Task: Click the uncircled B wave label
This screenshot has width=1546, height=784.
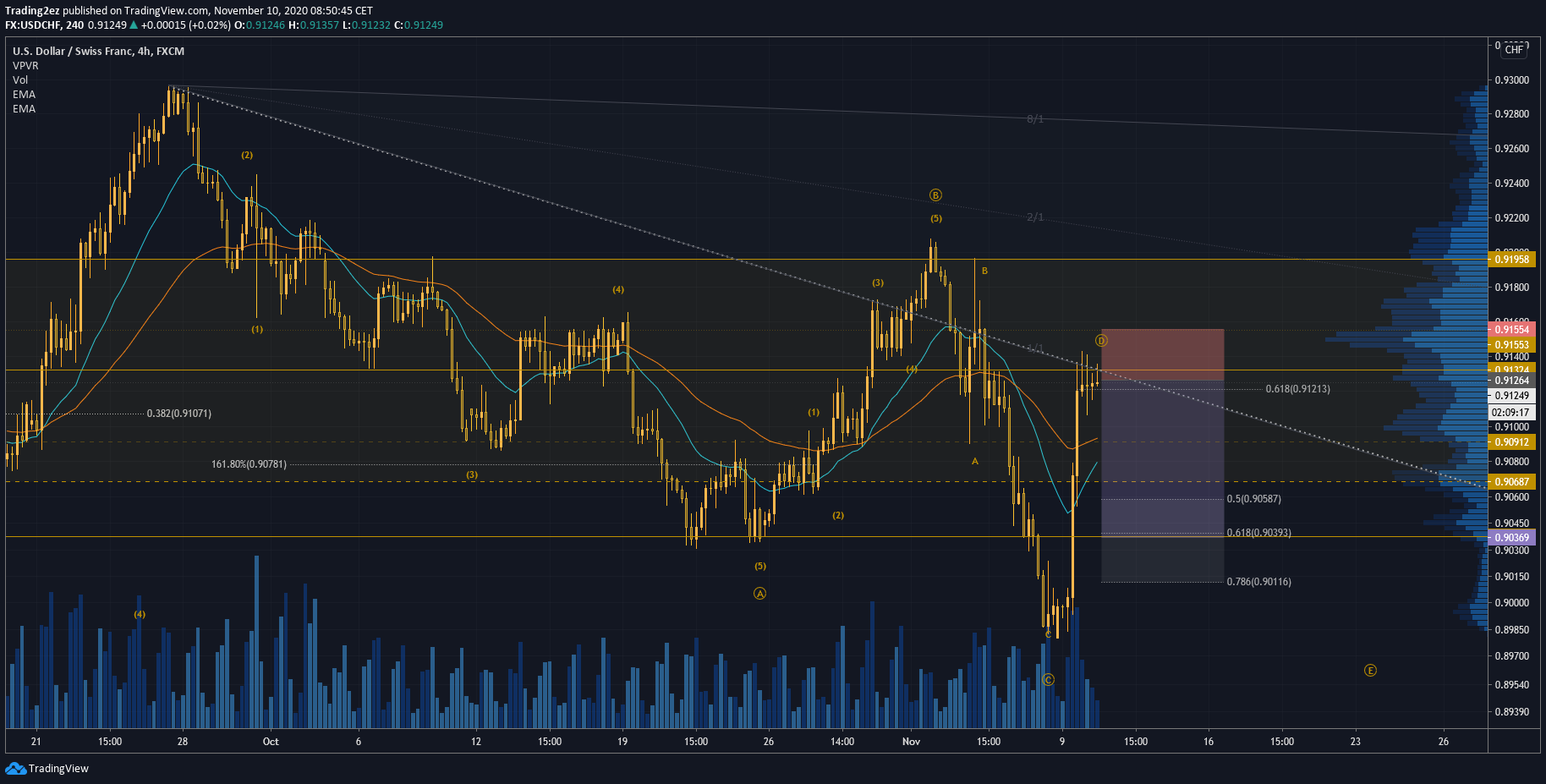Action: click(984, 271)
